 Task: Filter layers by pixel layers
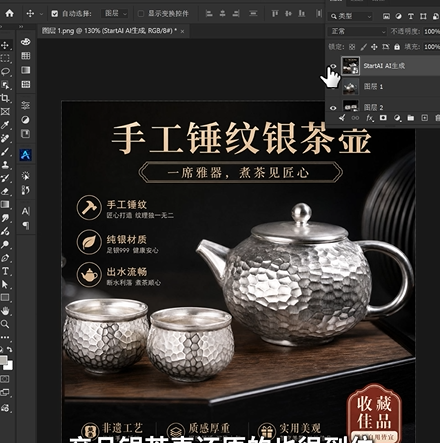pos(386,16)
